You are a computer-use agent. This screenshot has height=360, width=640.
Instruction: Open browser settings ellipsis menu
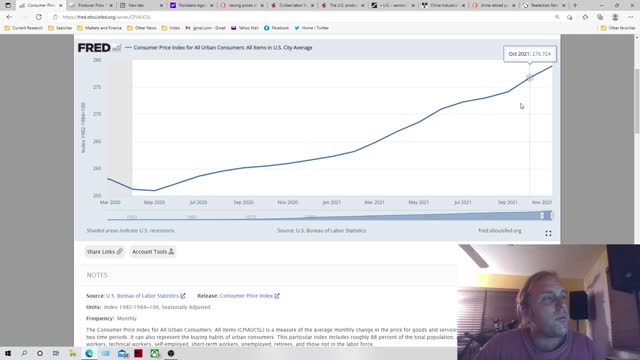[631, 17]
